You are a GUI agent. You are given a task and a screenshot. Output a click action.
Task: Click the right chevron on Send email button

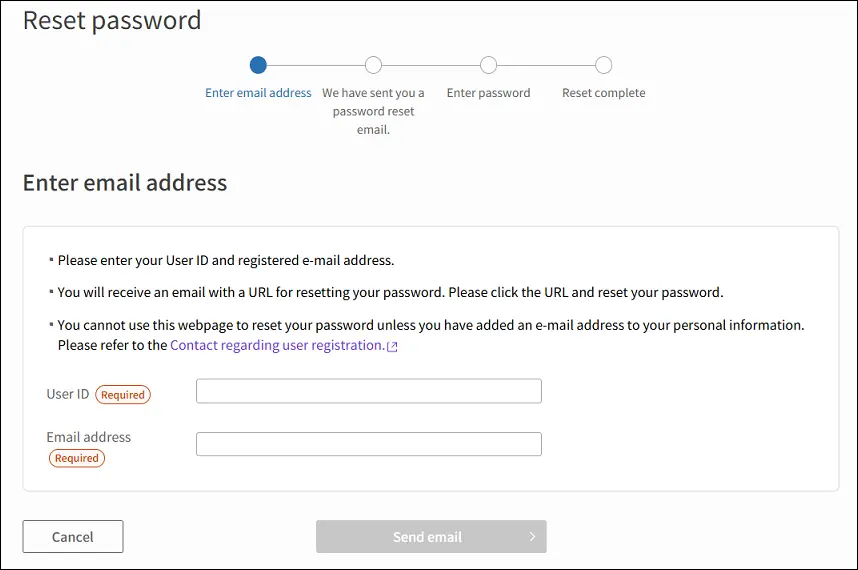532,537
